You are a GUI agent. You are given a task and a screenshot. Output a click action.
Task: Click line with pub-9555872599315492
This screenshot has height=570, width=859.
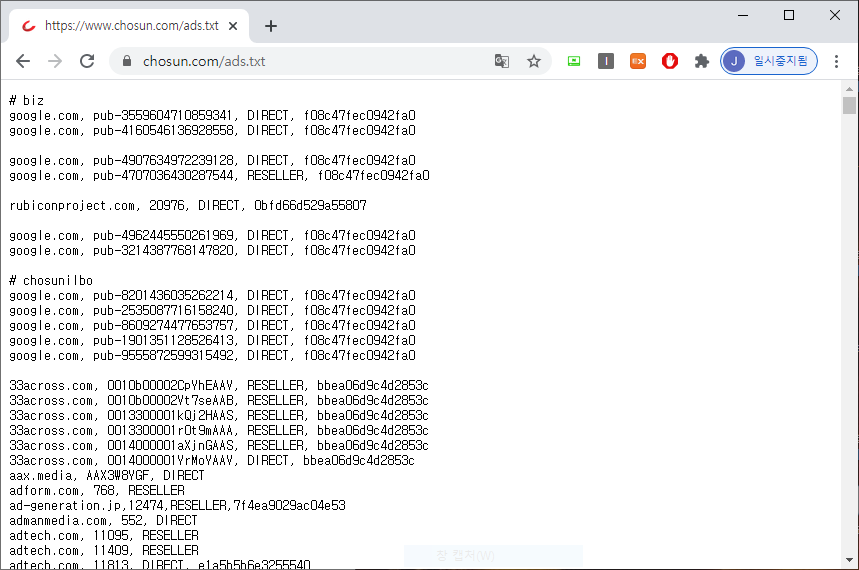(213, 356)
